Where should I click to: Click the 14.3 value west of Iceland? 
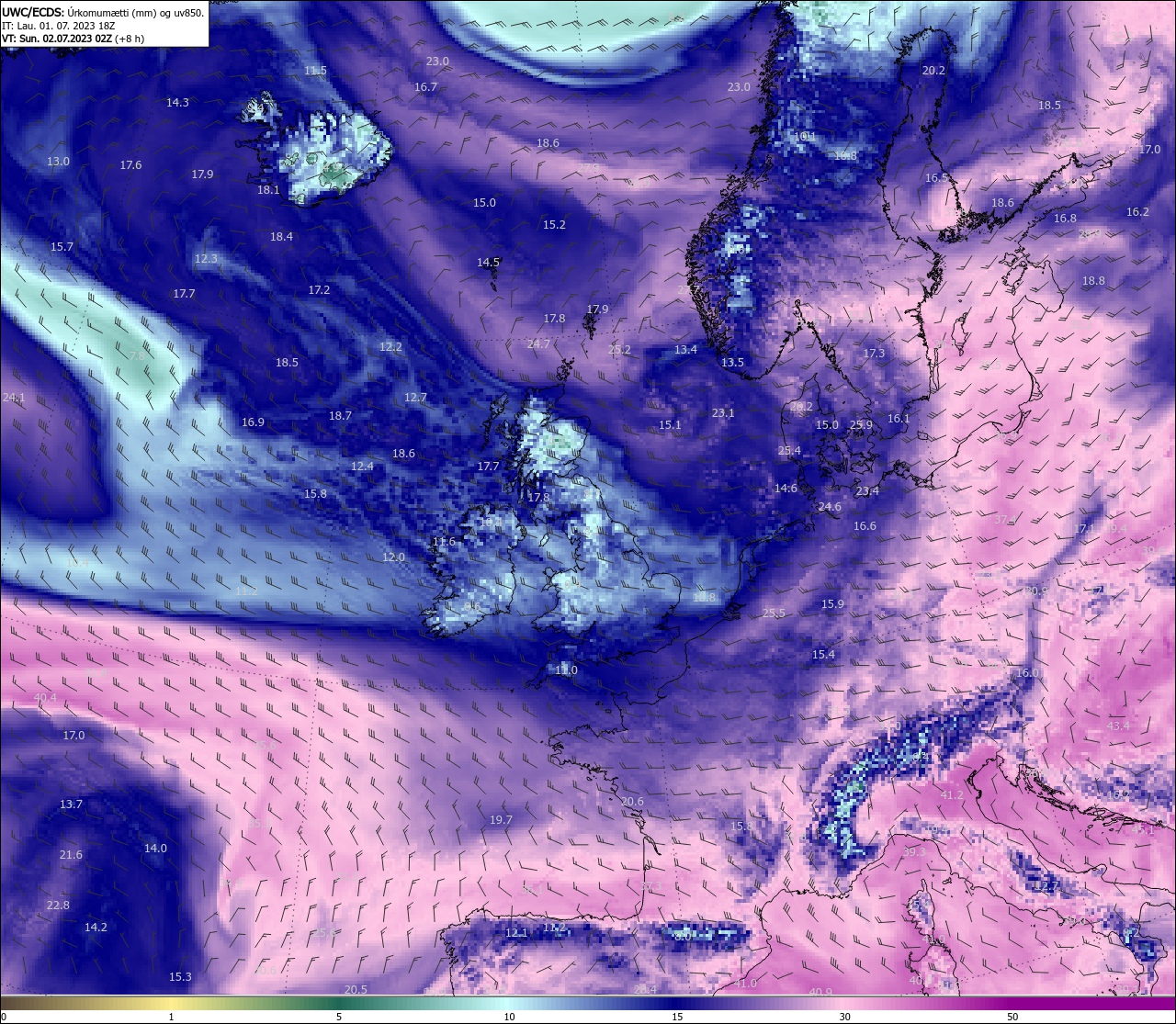coord(177,102)
